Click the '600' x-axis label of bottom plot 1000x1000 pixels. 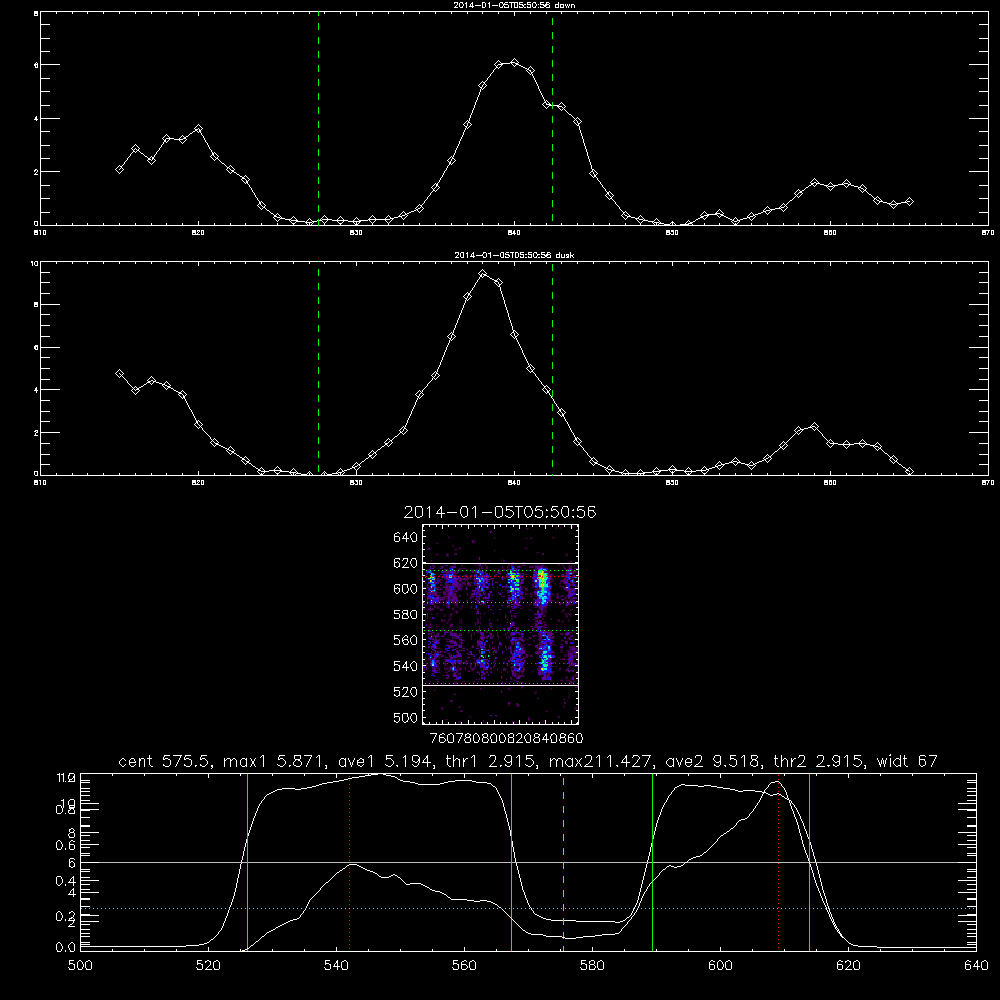[720, 966]
